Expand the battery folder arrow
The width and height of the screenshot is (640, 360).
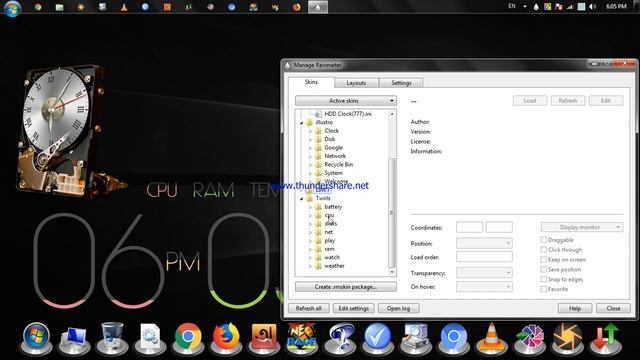click(x=310, y=207)
